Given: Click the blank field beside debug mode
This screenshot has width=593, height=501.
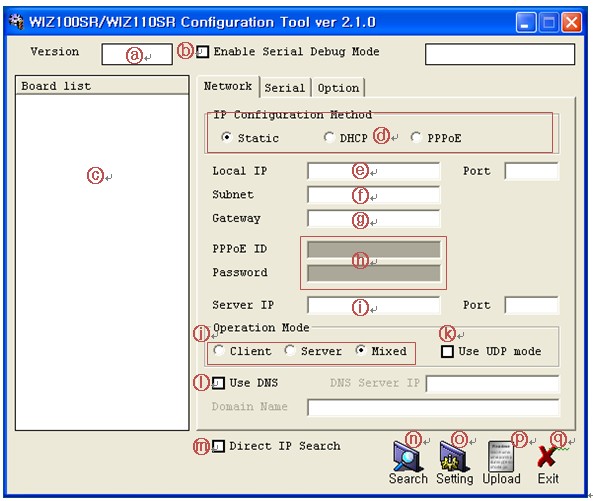Looking at the screenshot, I should click(x=500, y=54).
